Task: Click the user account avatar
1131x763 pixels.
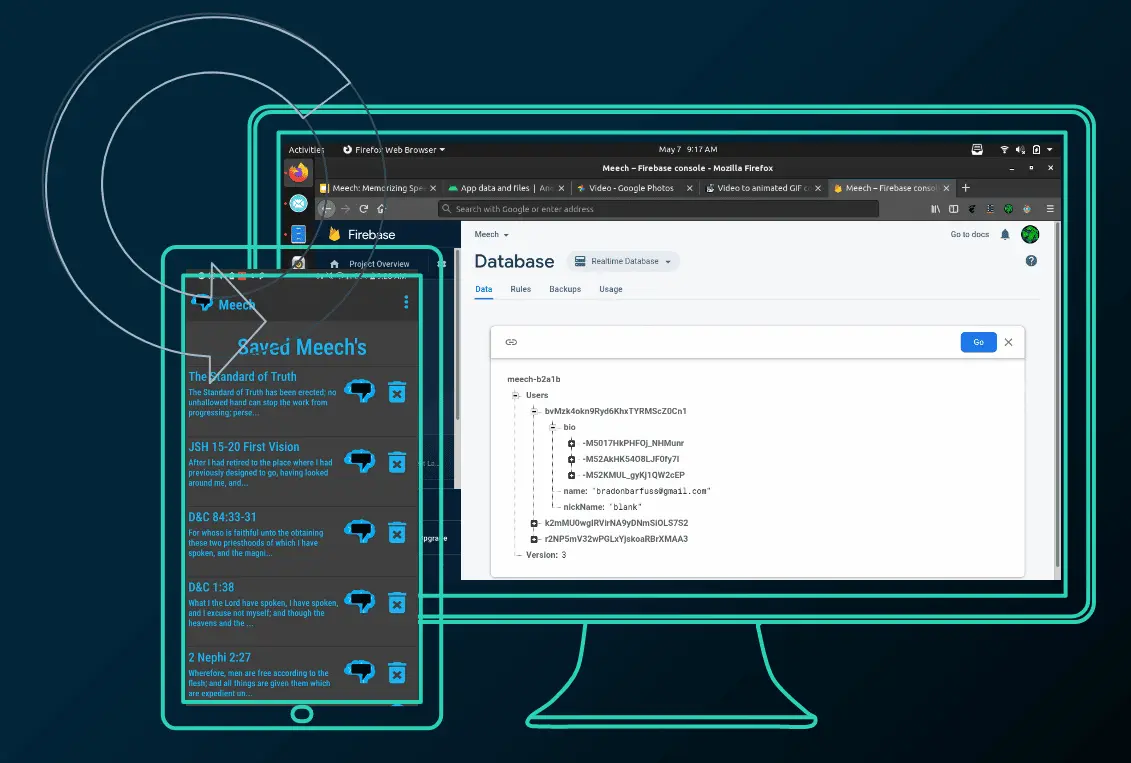Action: point(1030,234)
